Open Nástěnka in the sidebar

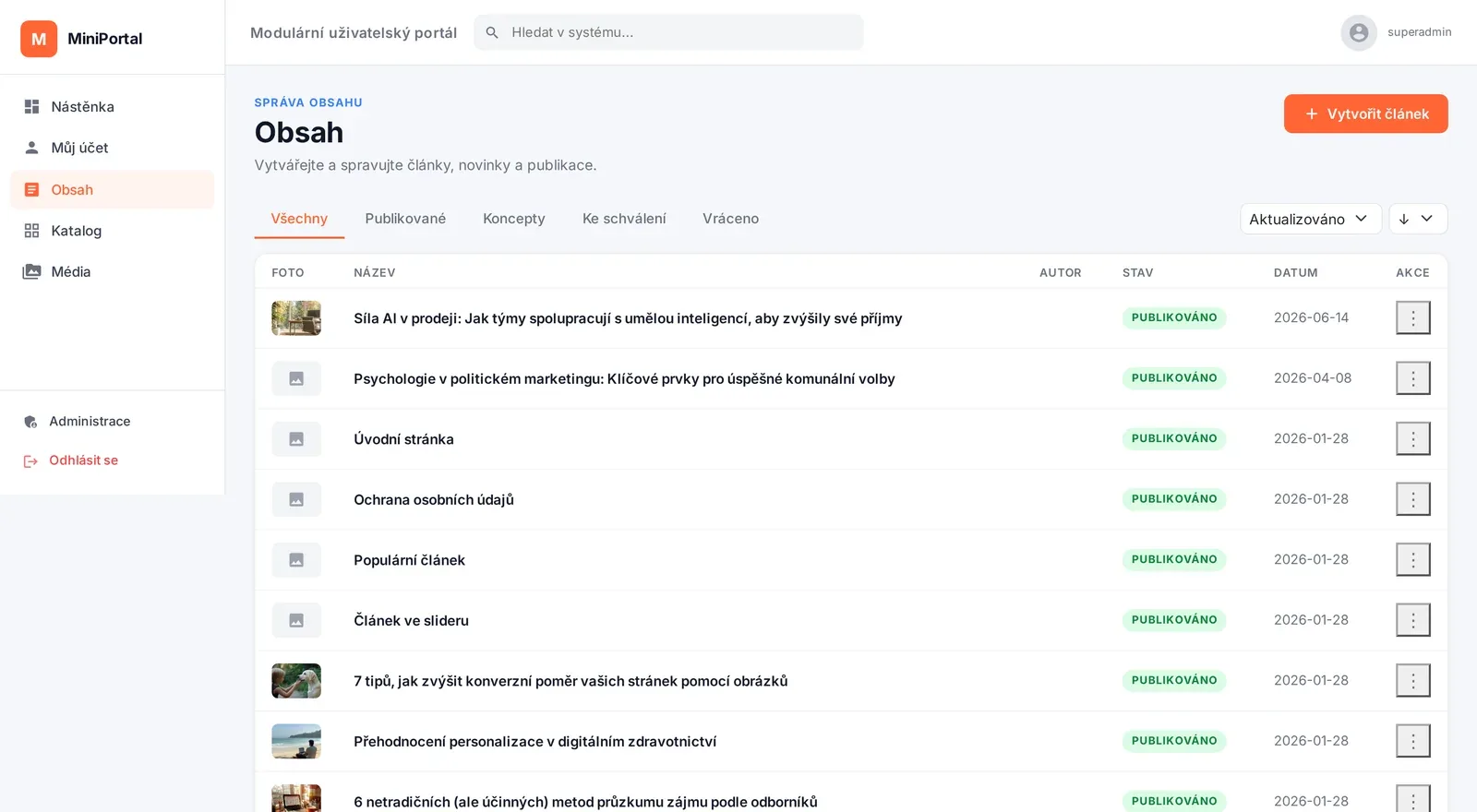(x=112, y=107)
